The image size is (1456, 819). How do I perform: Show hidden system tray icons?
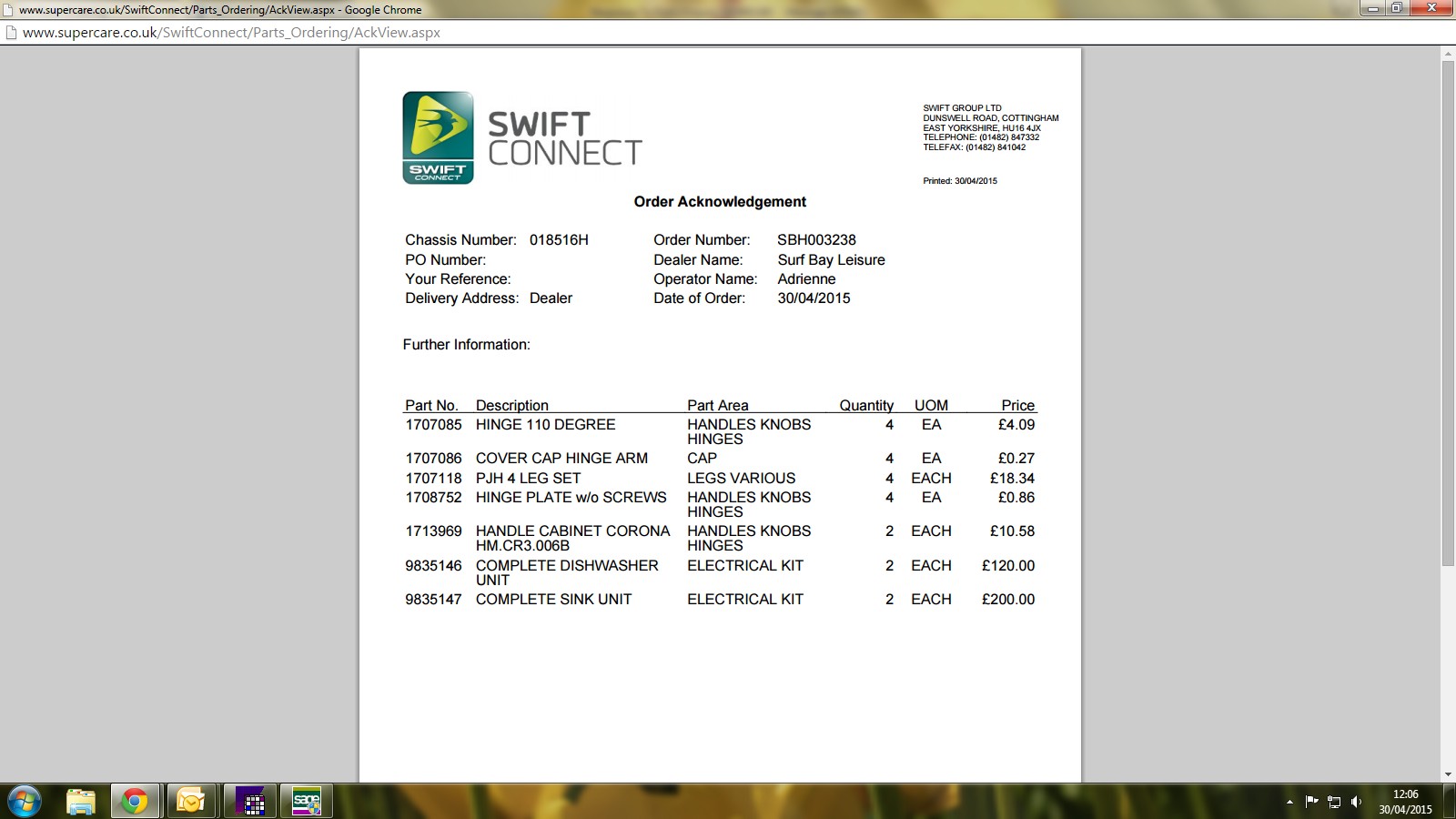click(x=1289, y=802)
